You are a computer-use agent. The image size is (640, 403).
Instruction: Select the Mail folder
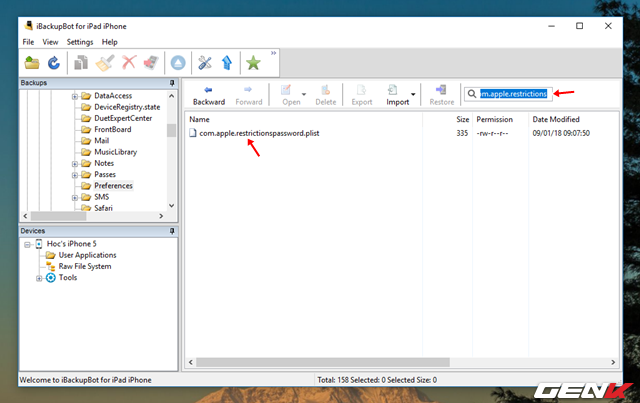101,140
